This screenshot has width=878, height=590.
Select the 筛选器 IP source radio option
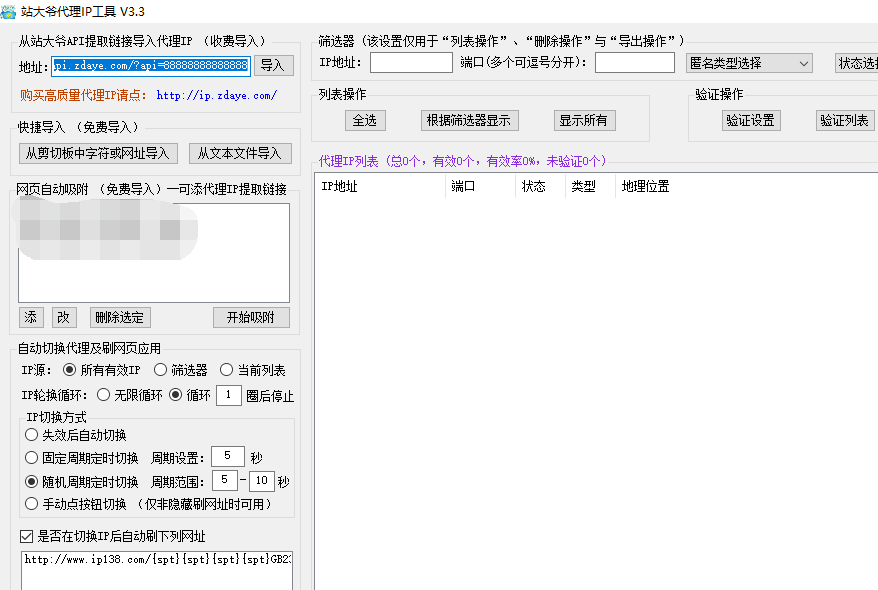tap(160, 369)
